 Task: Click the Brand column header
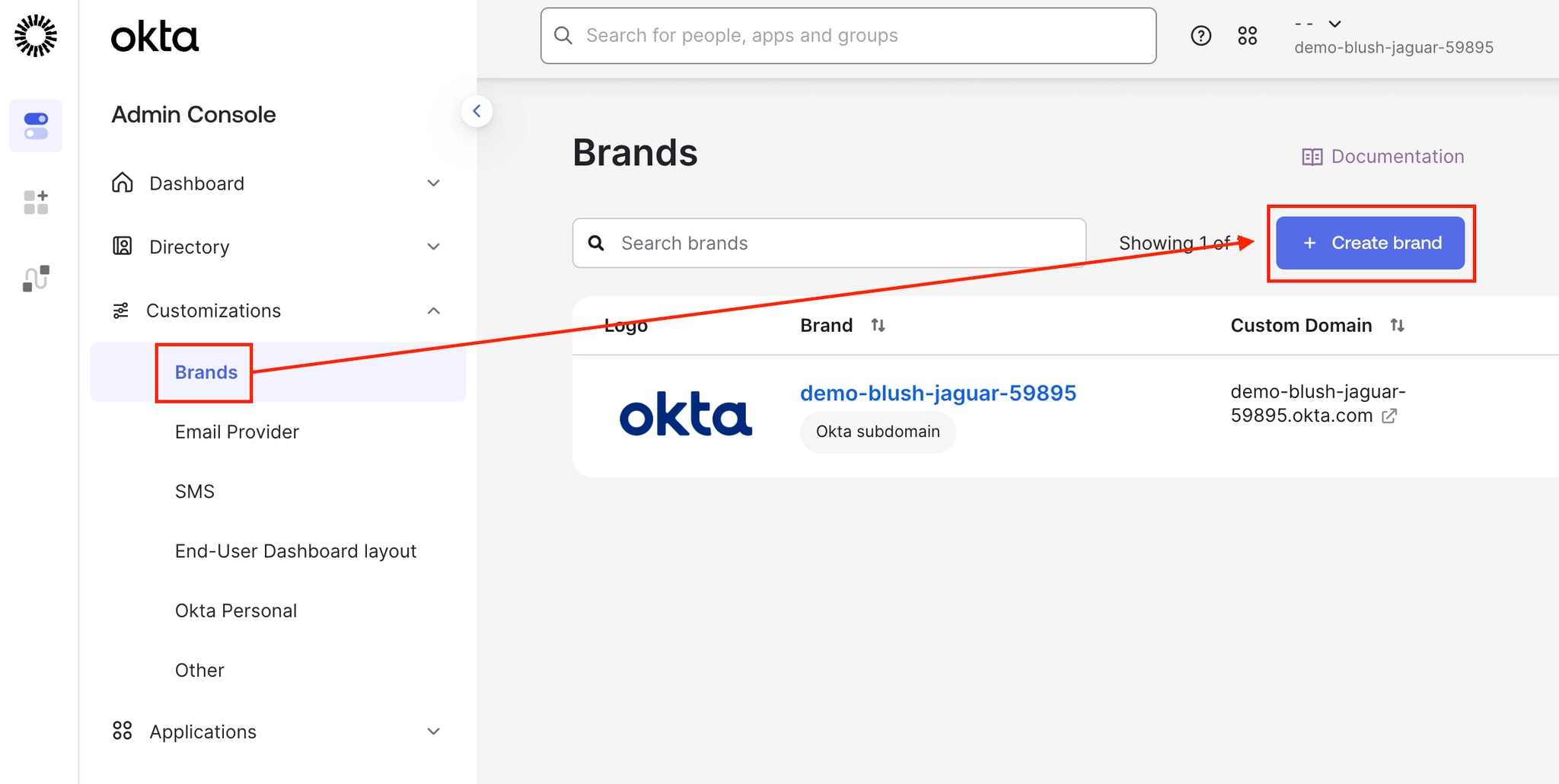(826, 326)
